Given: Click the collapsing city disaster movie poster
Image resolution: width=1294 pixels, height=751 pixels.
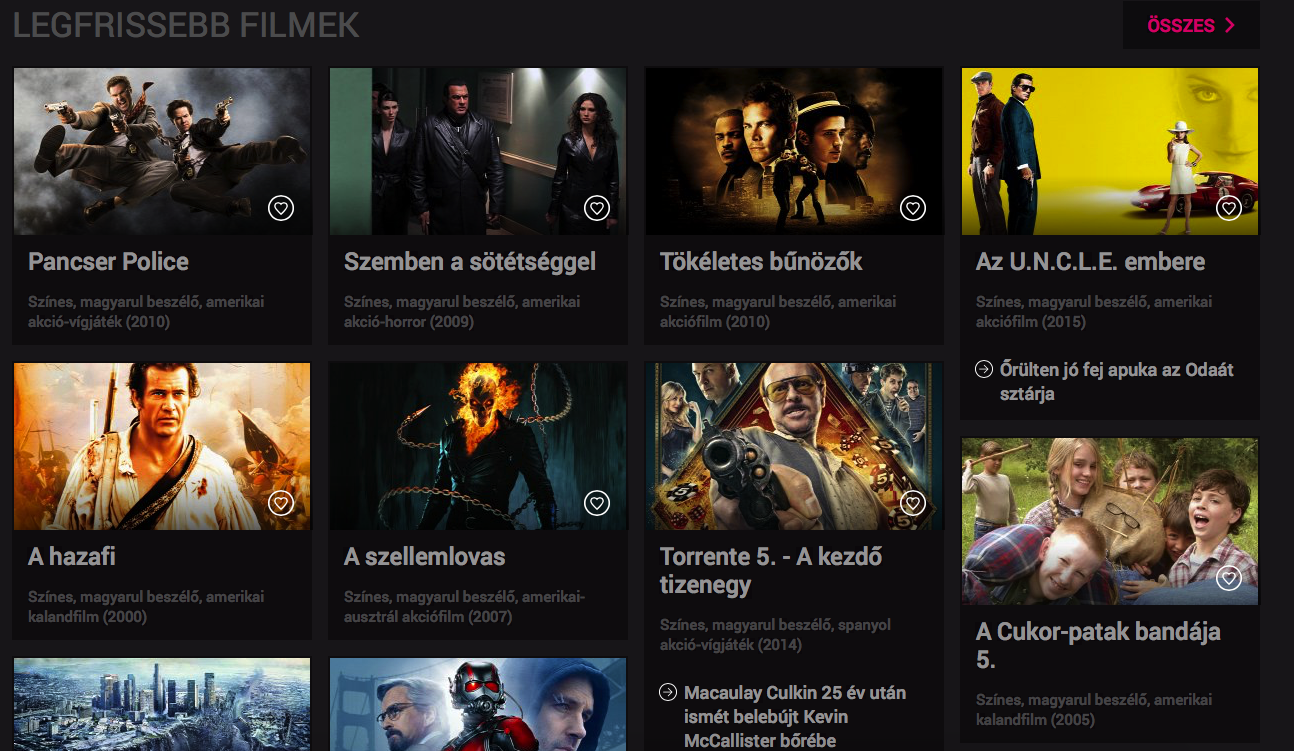Looking at the screenshot, I should [x=162, y=704].
